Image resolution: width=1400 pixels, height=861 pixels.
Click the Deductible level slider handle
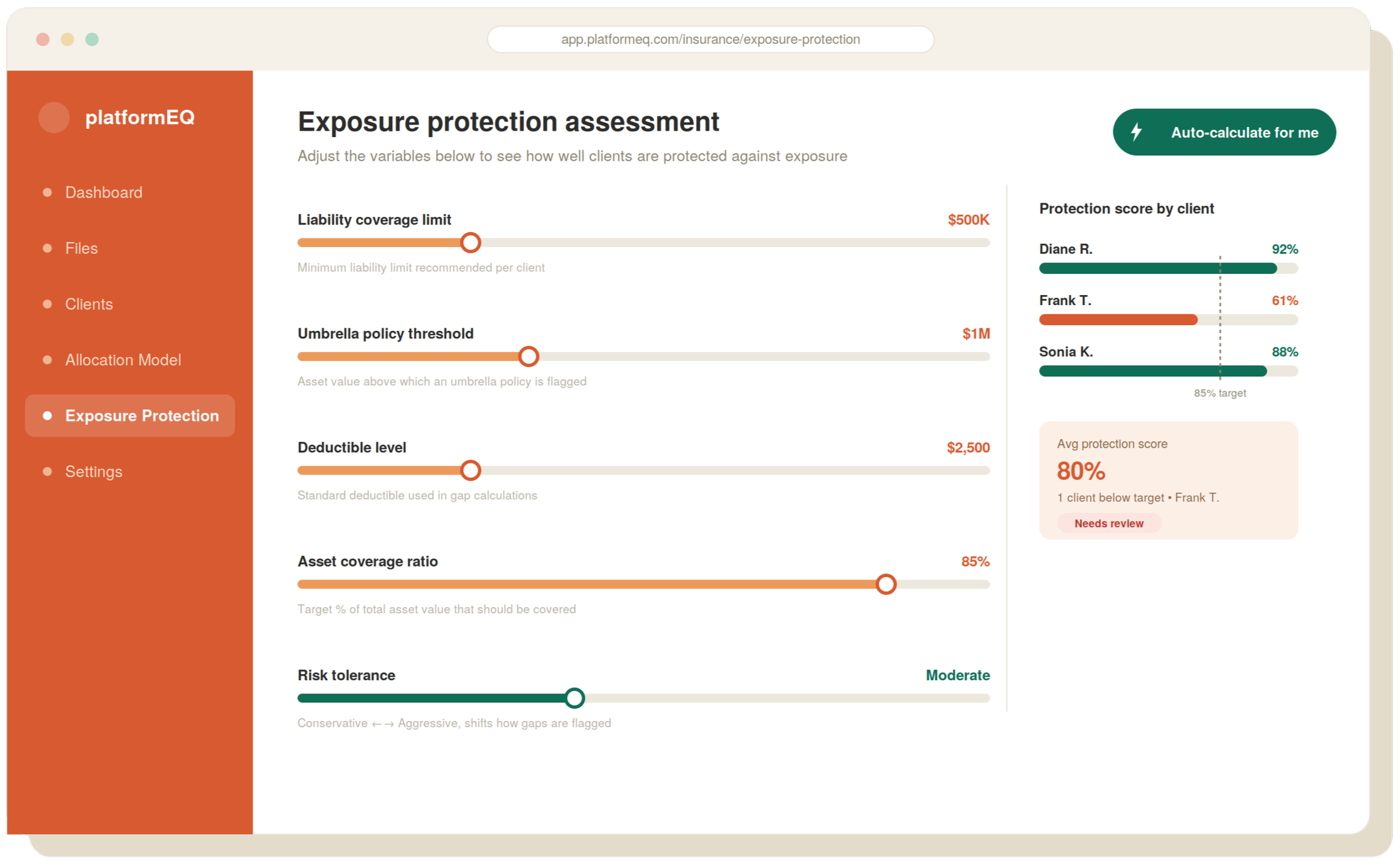click(x=470, y=470)
